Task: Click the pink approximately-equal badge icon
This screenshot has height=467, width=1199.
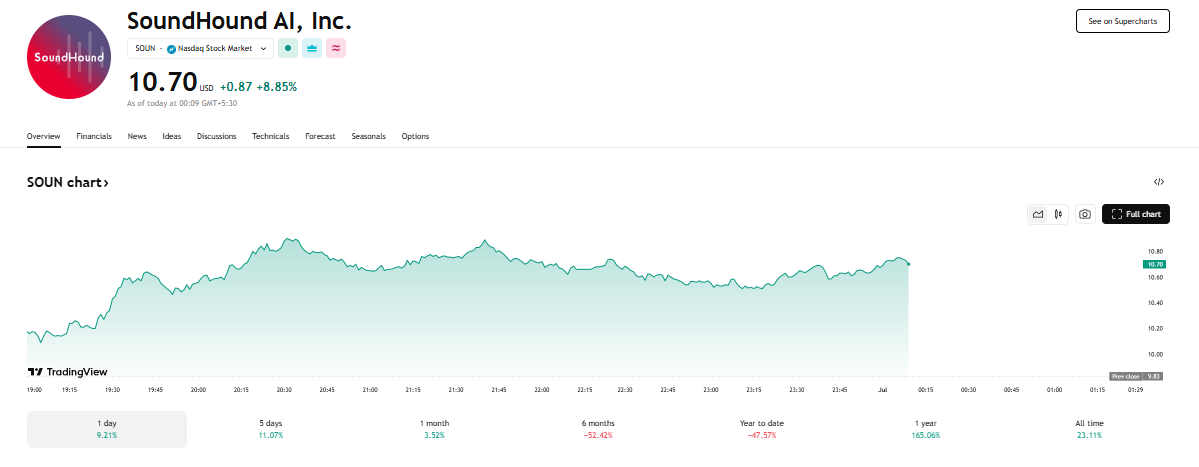Action: (x=336, y=48)
